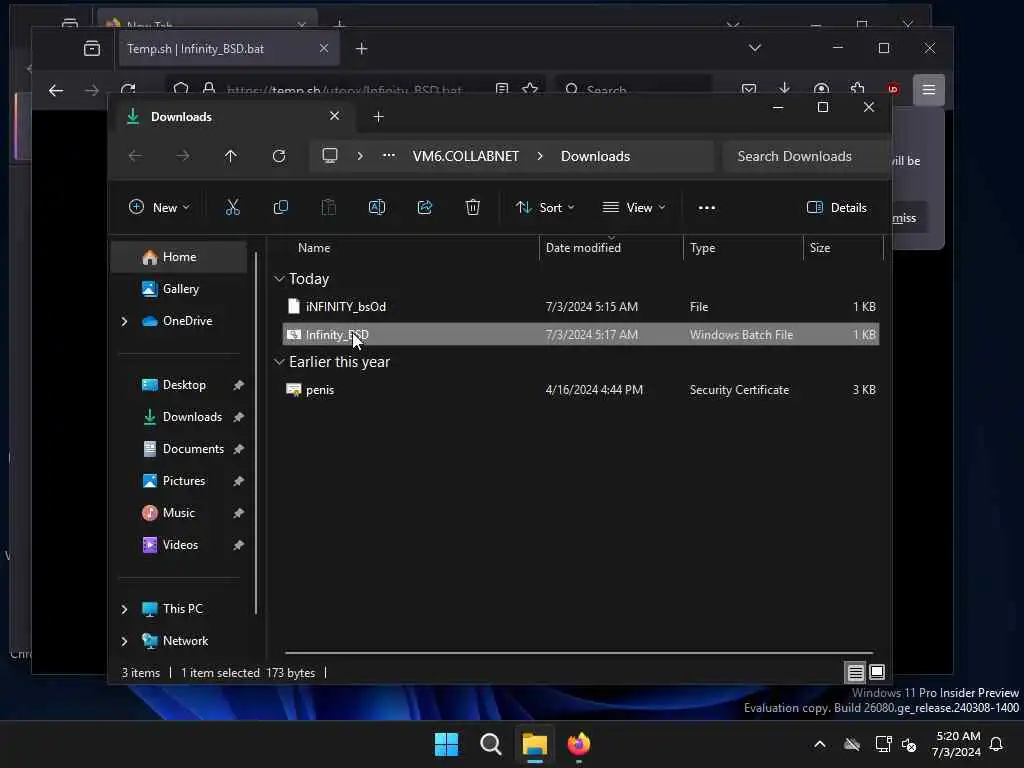1024x768 pixels.
Task: Open a new Firefox tab
Action: [361, 48]
